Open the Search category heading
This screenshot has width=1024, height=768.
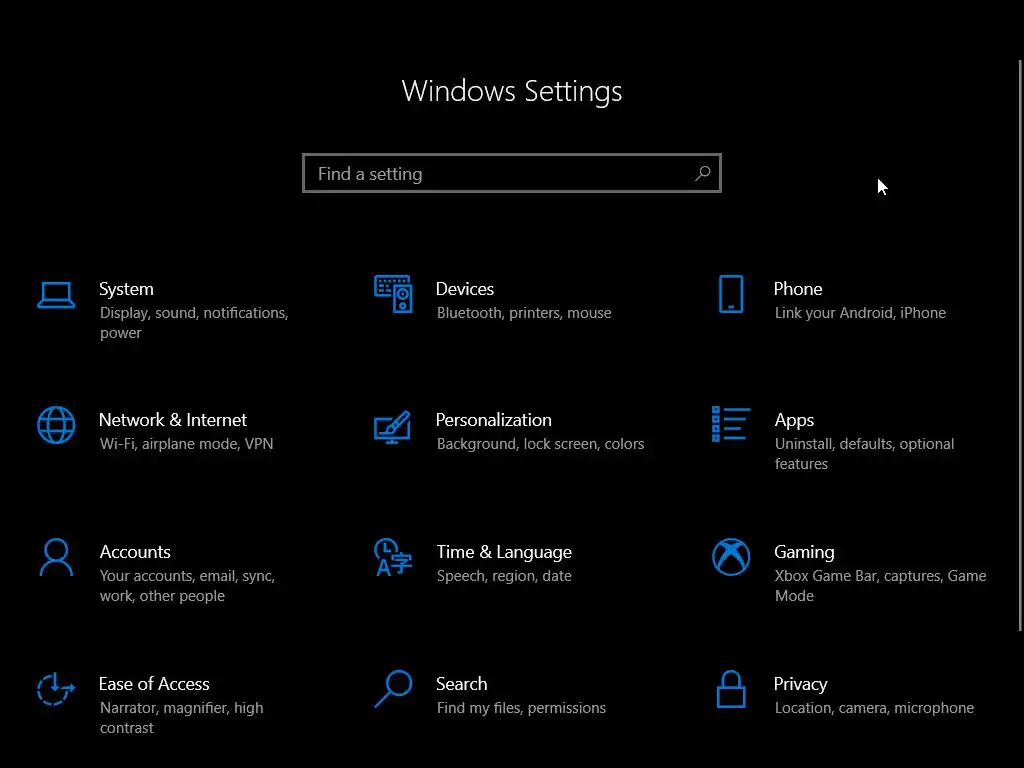(462, 684)
